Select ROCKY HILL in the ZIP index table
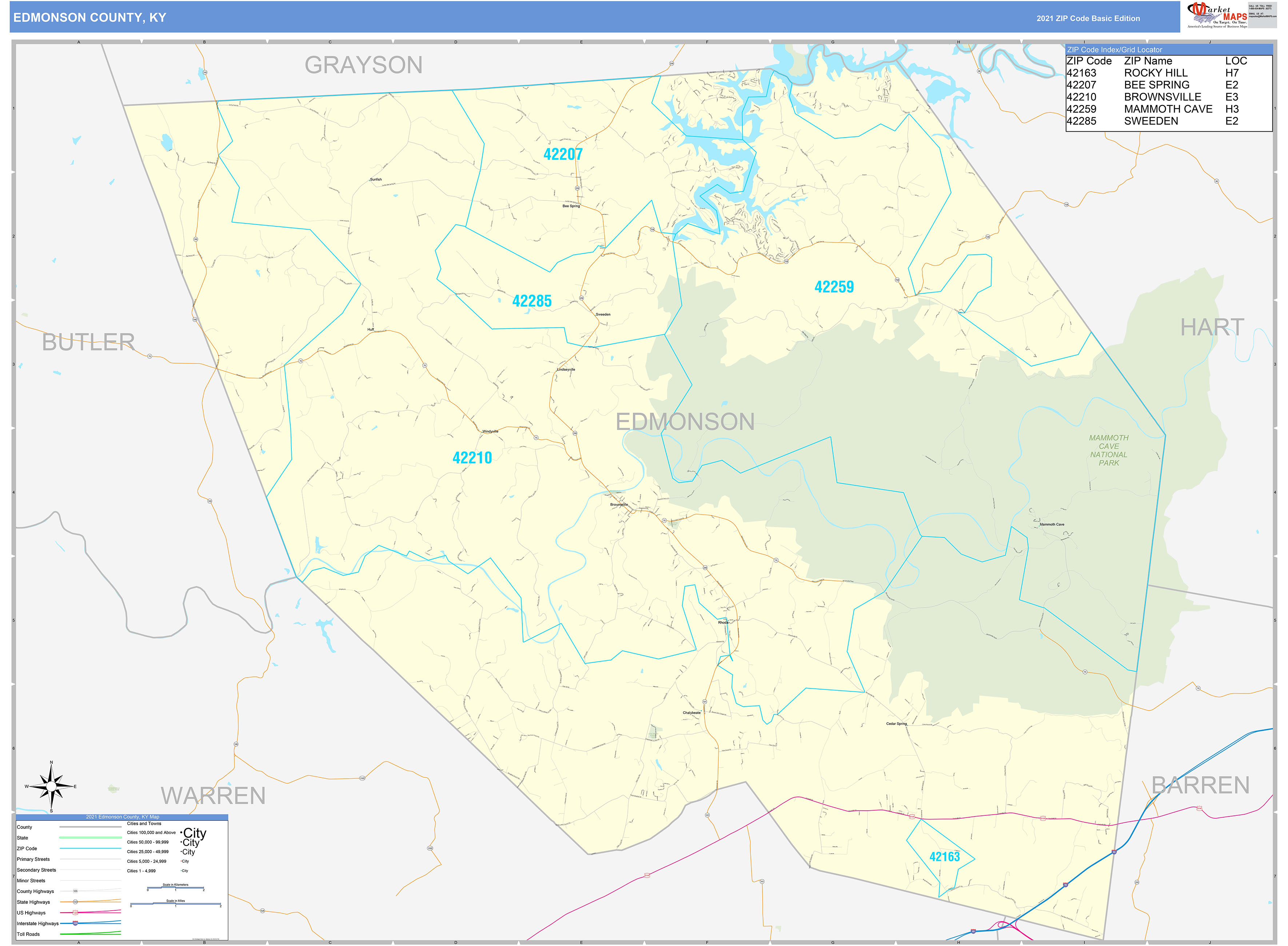Viewport: 1288px width, 946px height. [1156, 73]
